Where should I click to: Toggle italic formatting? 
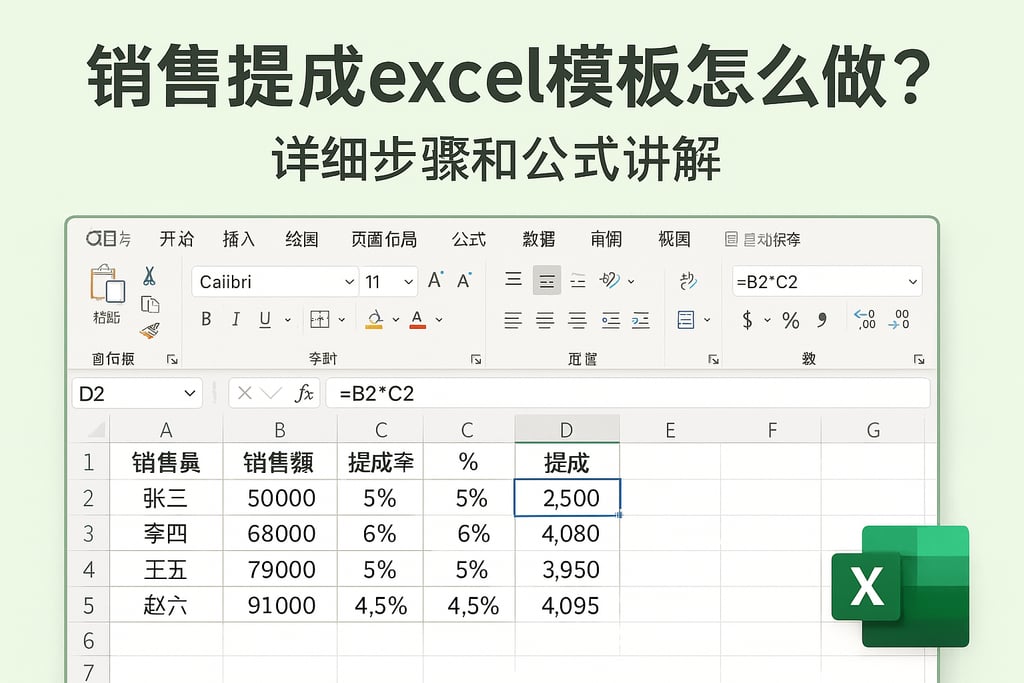236,318
